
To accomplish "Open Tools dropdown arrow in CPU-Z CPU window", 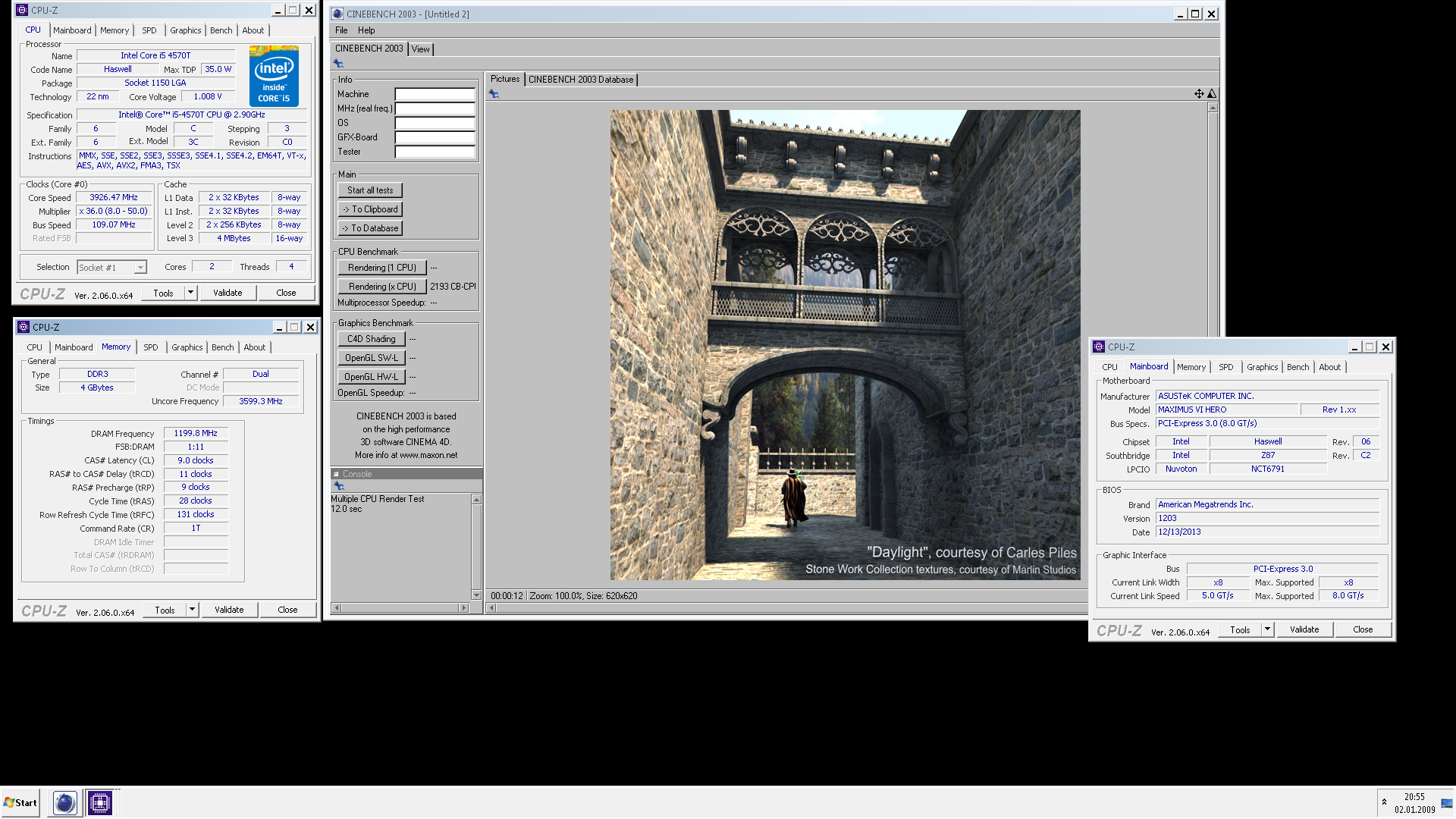I will [190, 293].
